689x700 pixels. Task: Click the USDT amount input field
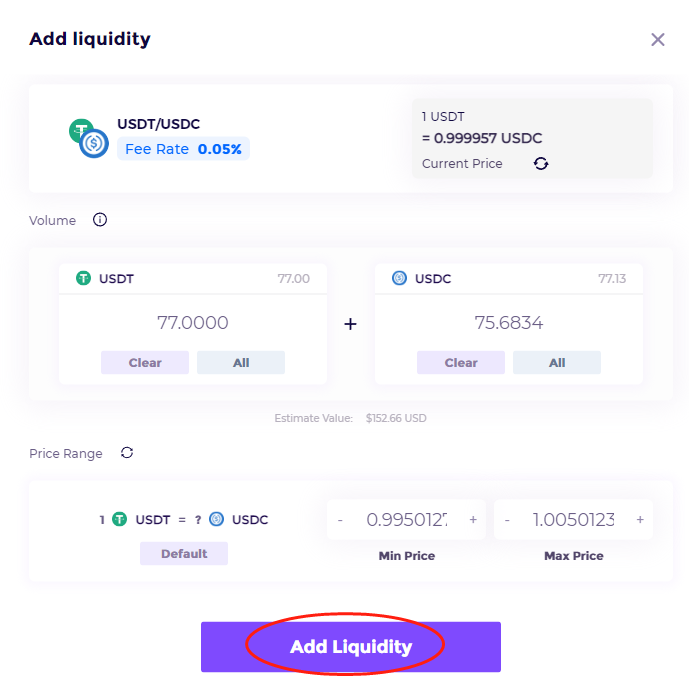[193, 323]
